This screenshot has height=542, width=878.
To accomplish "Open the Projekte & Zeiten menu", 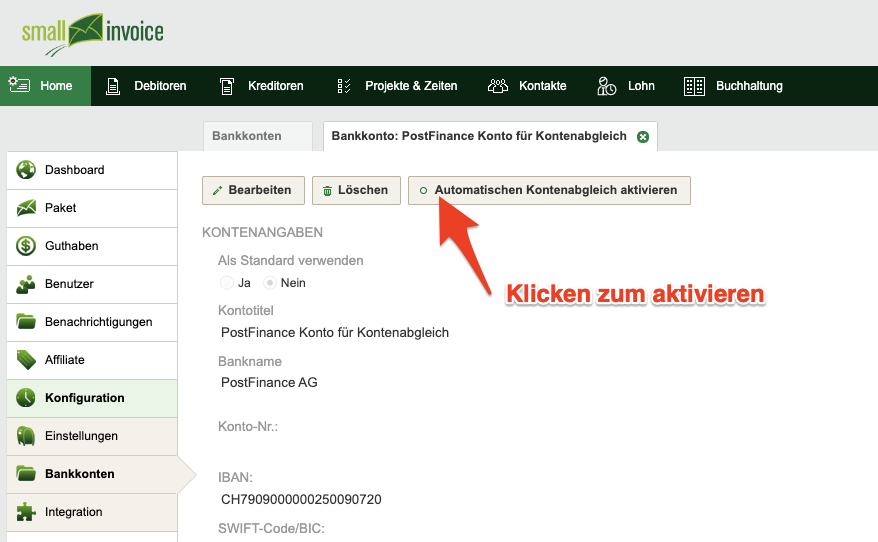I will (x=398, y=86).
